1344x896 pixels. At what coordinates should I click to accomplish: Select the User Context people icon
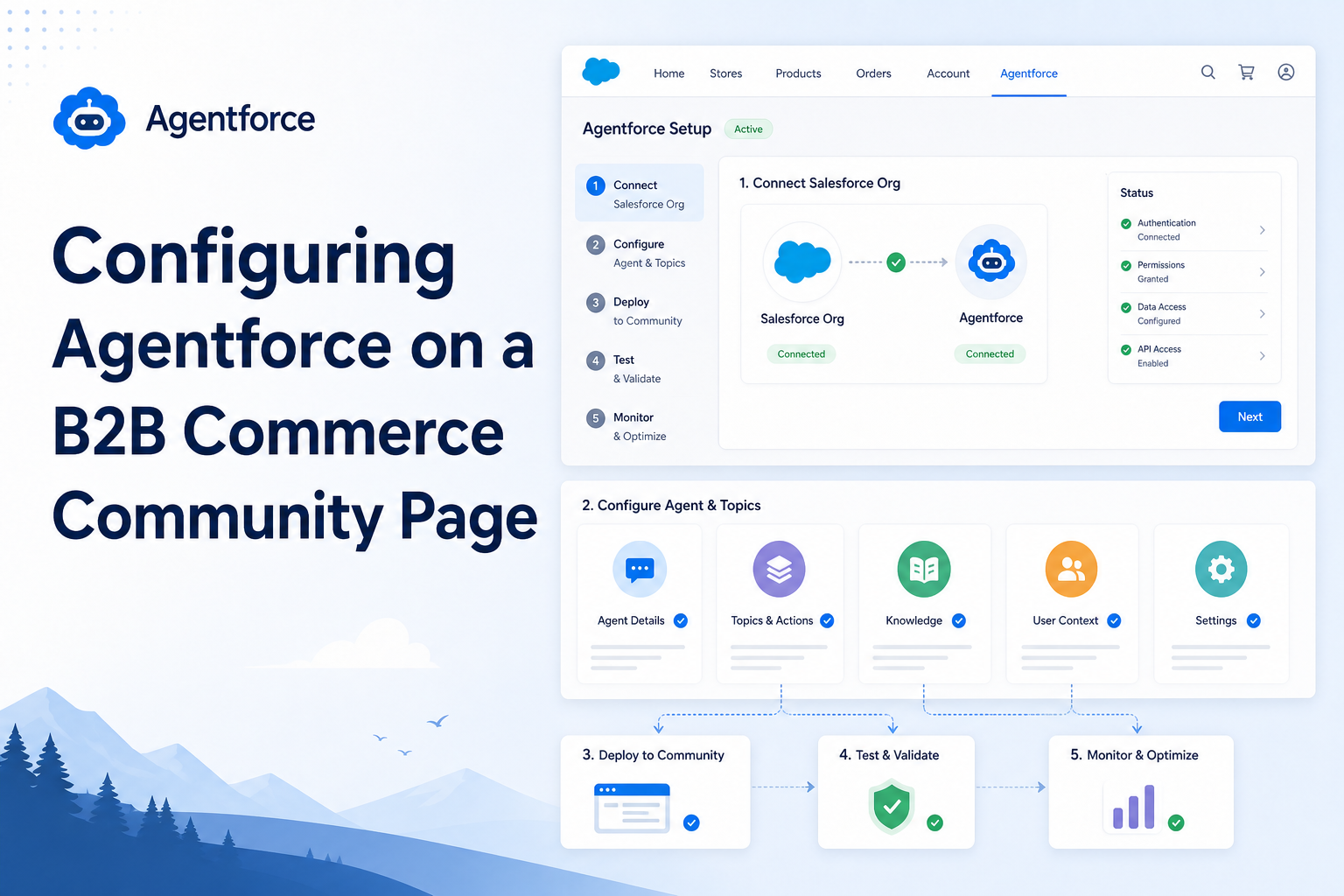coord(1071,569)
